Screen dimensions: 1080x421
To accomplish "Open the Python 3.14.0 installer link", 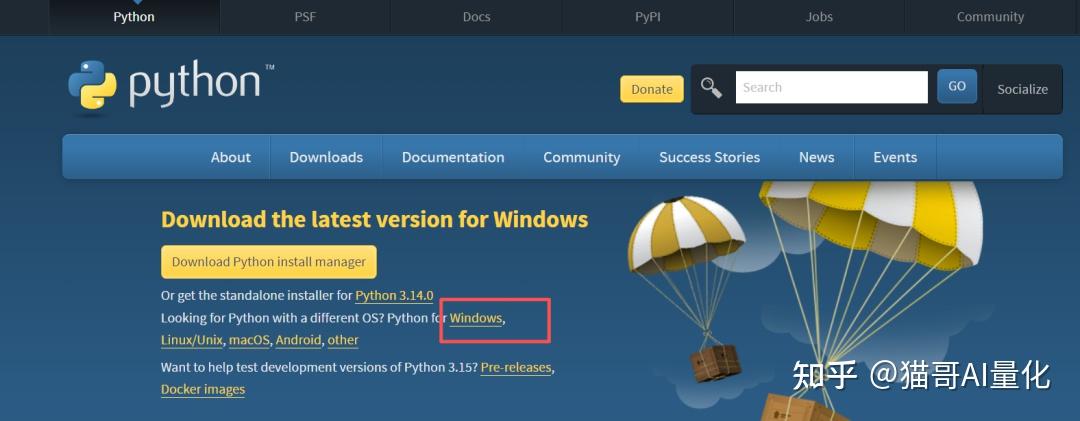I will click(394, 295).
